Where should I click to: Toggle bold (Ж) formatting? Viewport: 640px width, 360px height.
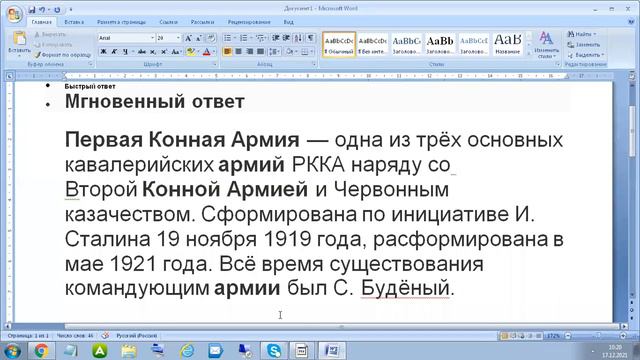pyautogui.click(x=103, y=51)
